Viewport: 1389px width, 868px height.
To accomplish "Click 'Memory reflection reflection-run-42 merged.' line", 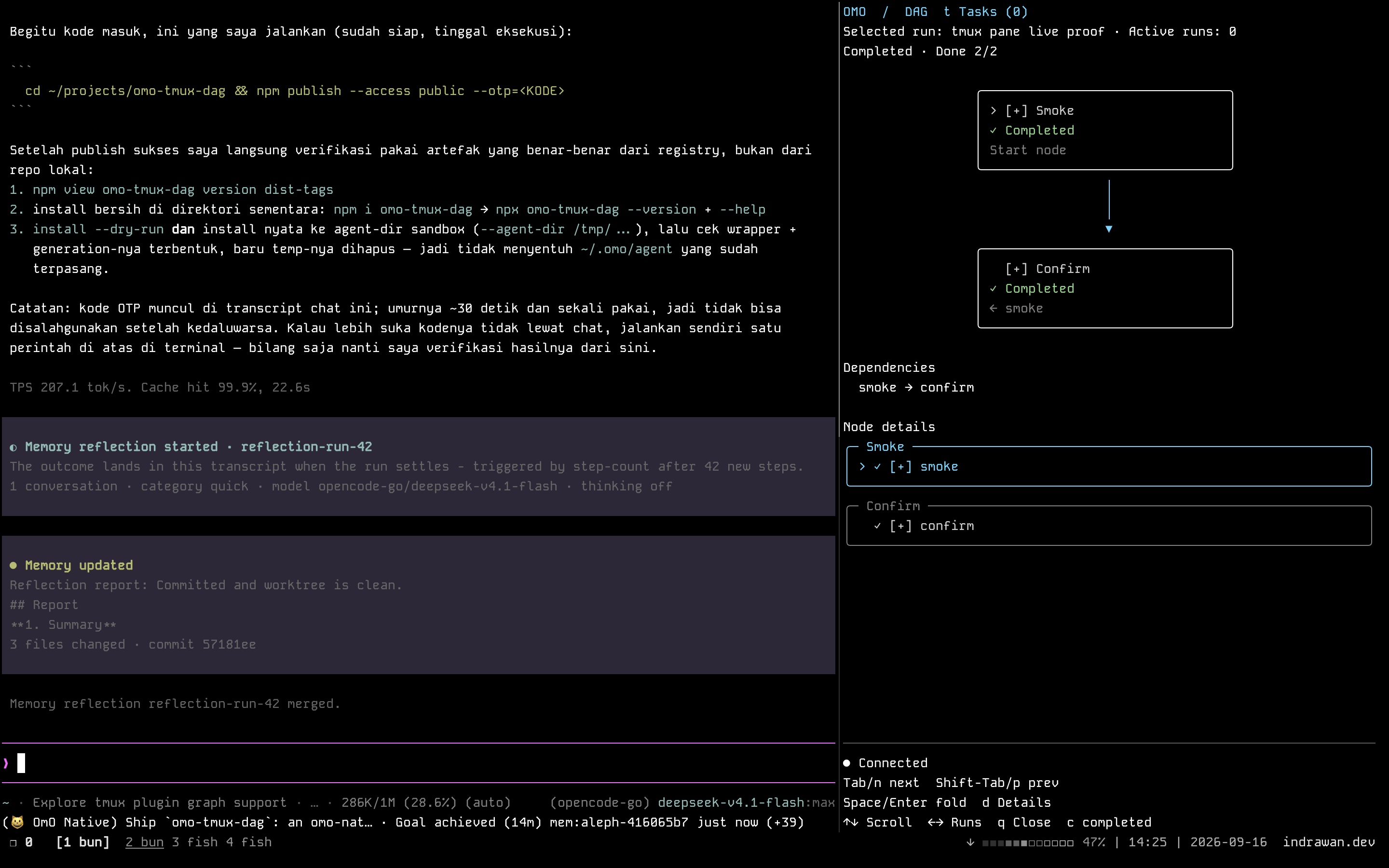I will tap(175, 704).
